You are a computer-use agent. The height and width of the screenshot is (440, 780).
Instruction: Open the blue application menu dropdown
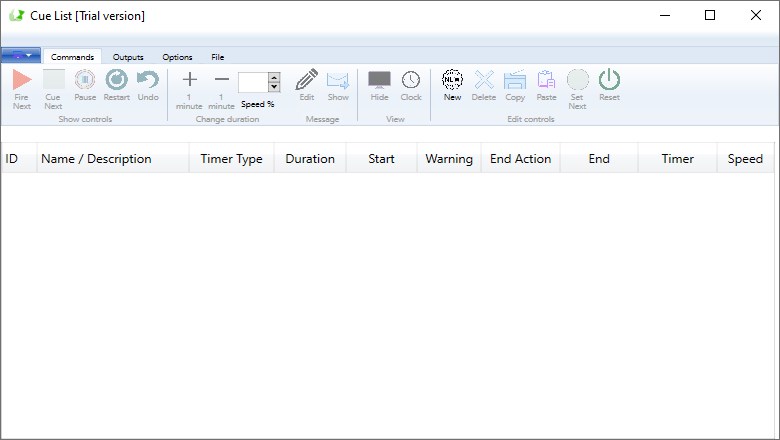tap(21, 56)
